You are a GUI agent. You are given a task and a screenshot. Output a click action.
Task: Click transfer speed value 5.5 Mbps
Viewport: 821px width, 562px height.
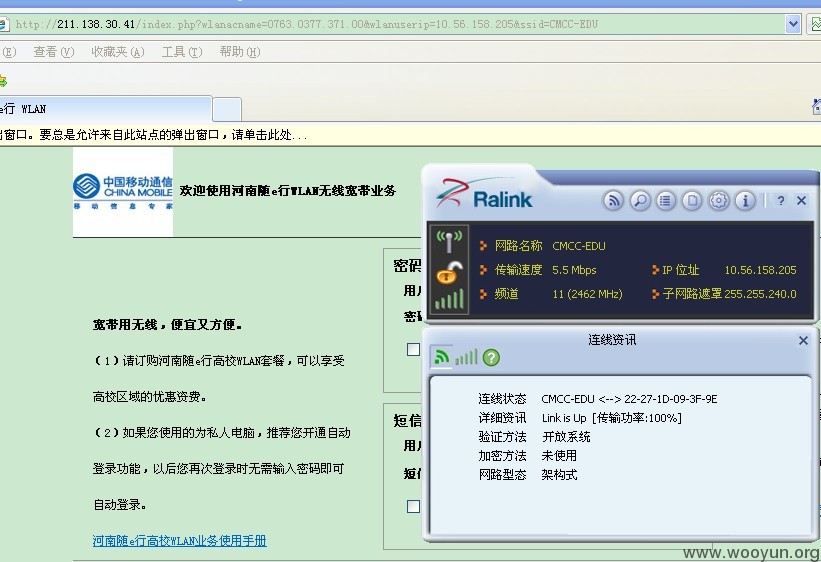click(574, 270)
